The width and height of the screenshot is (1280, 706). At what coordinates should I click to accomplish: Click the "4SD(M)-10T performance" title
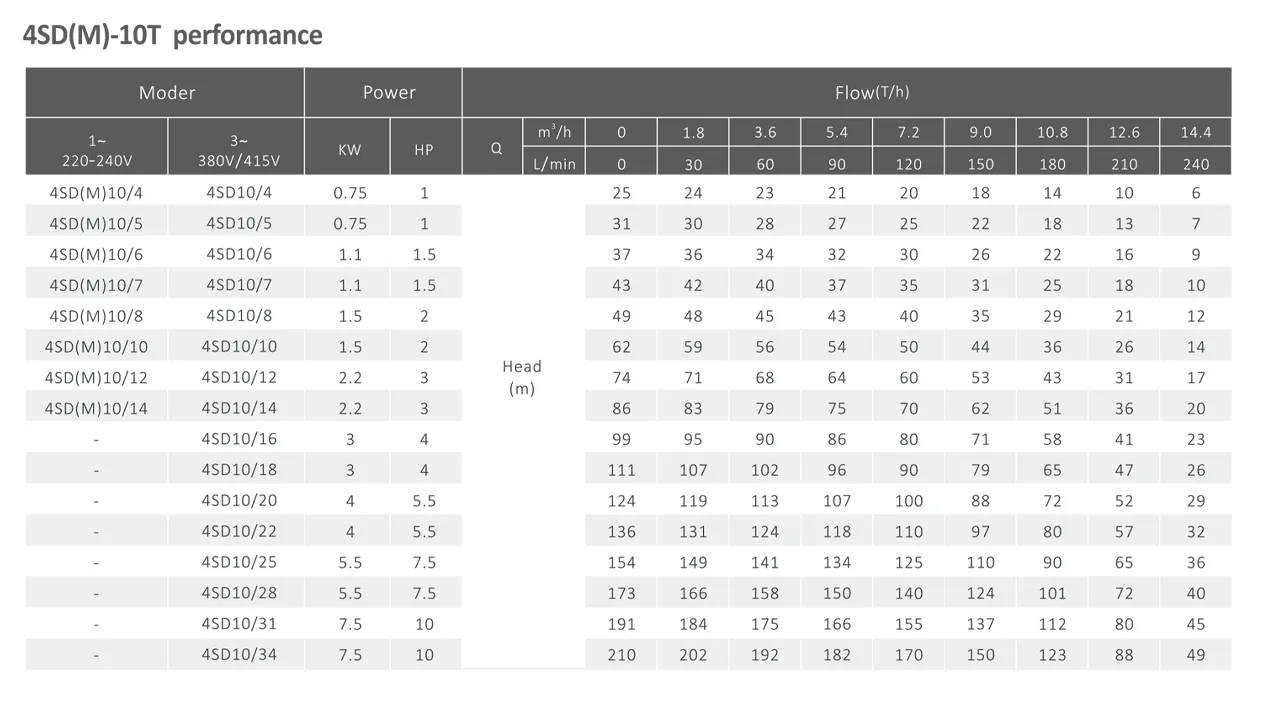tap(172, 36)
